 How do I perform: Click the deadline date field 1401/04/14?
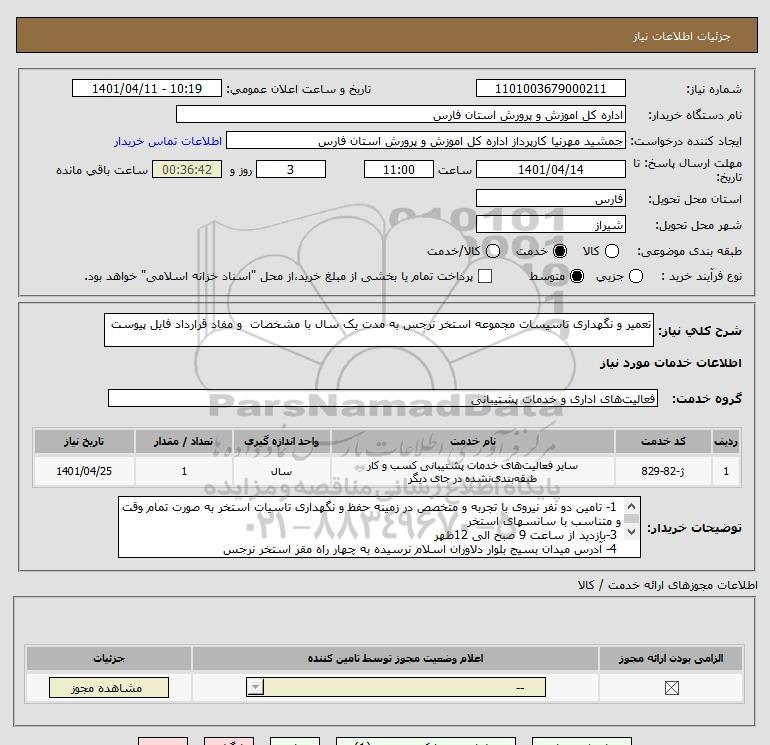click(x=550, y=170)
